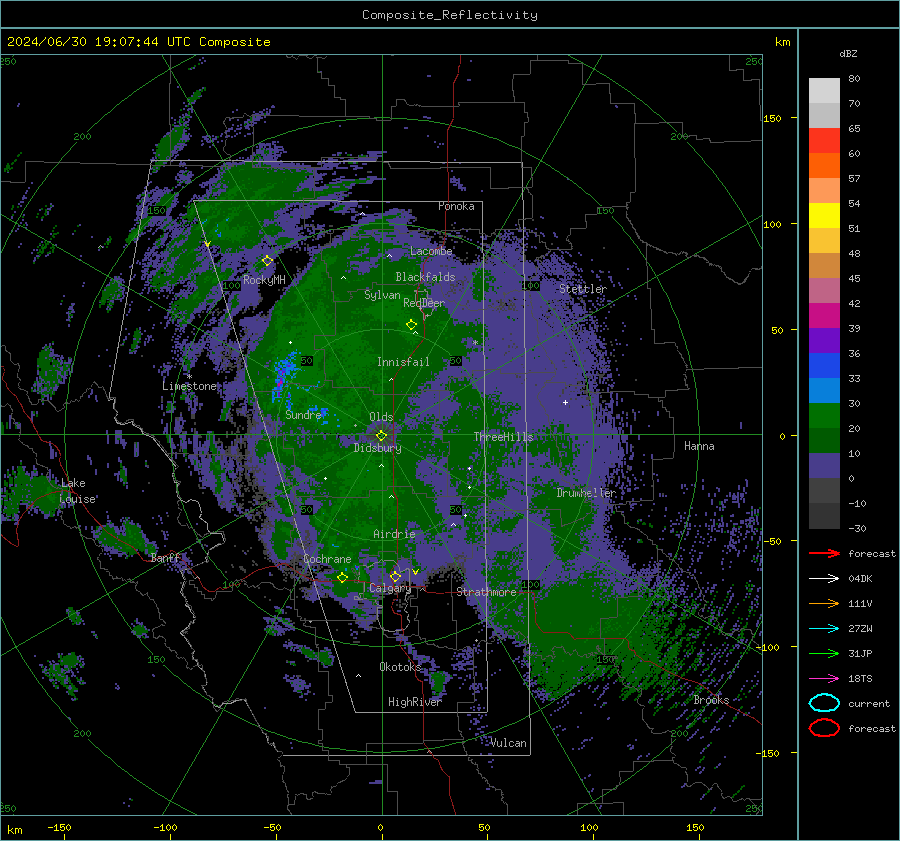Click the yellow diamond marker above Calgary

coord(395,576)
